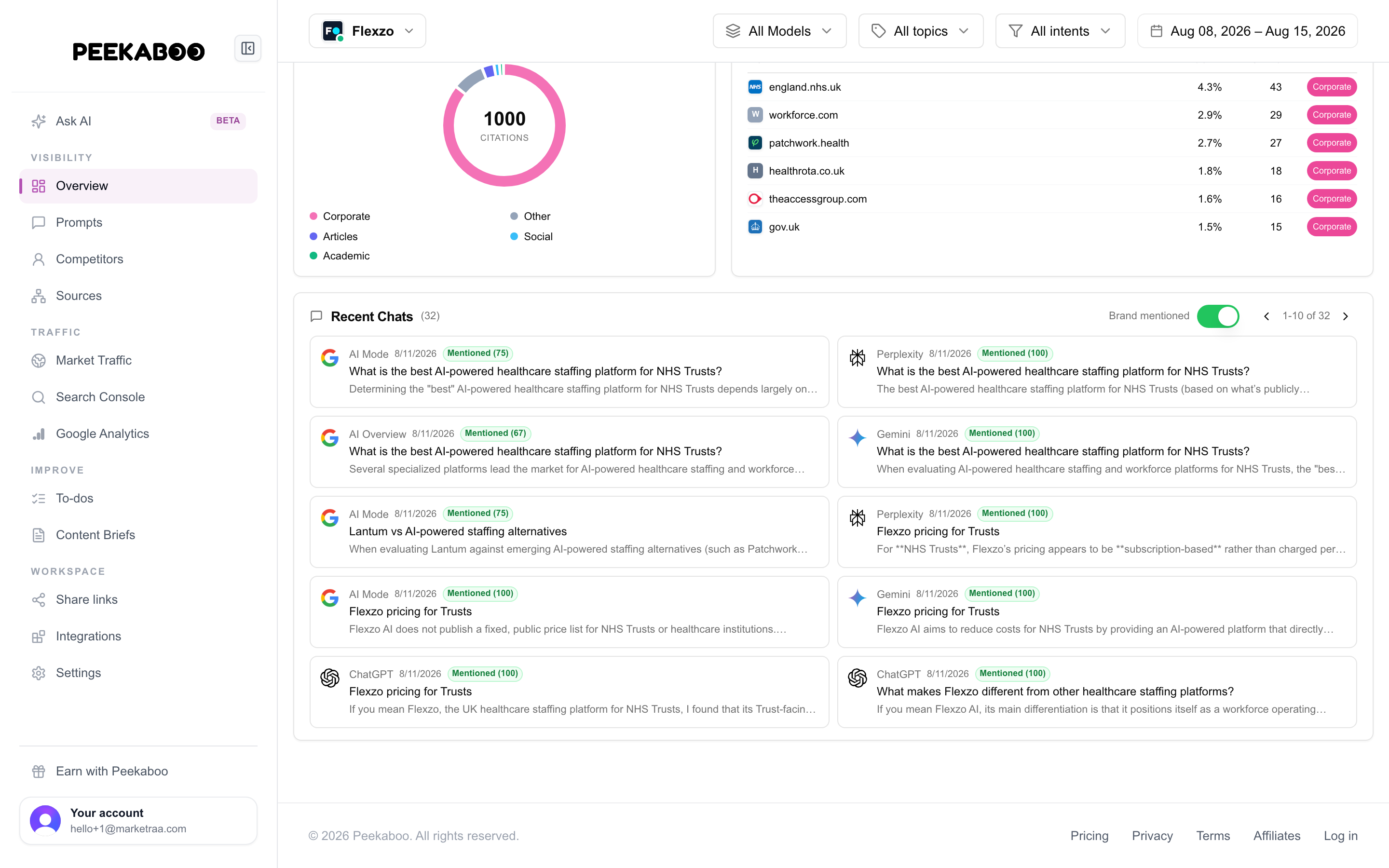Click the Peekaboo logo
Viewport: 1389px width, 868px height.
pyautogui.click(x=138, y=52)
